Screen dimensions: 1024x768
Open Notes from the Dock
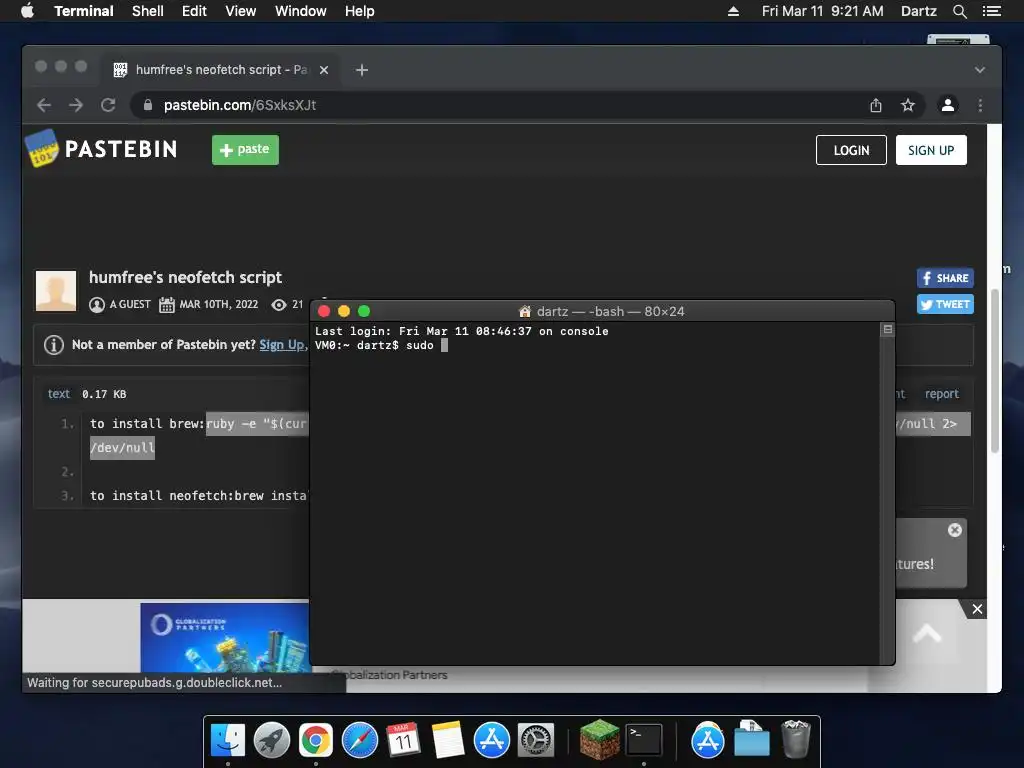coord(447,741)
